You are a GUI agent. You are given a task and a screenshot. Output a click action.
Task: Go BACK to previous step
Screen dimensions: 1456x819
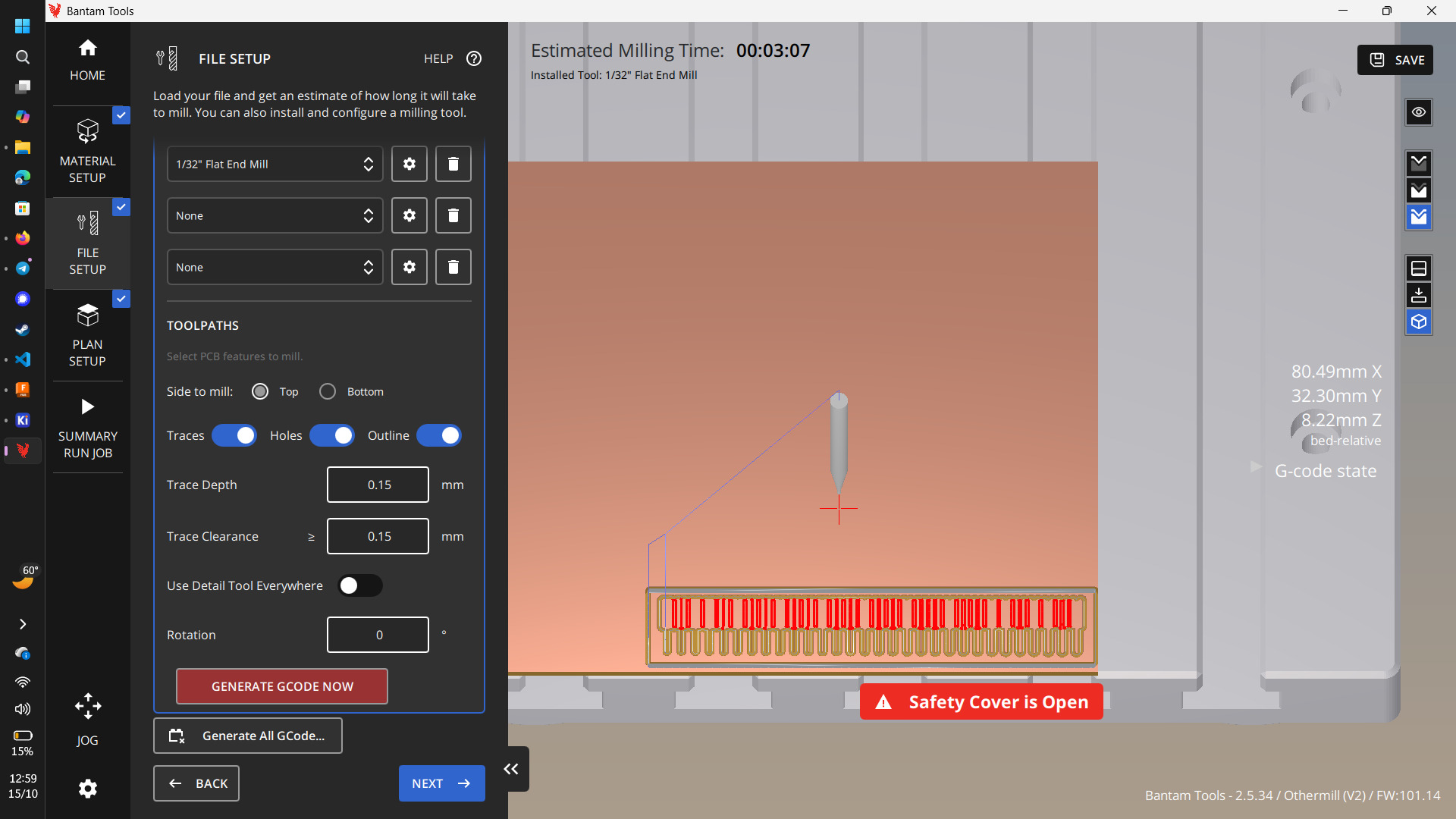196,783
